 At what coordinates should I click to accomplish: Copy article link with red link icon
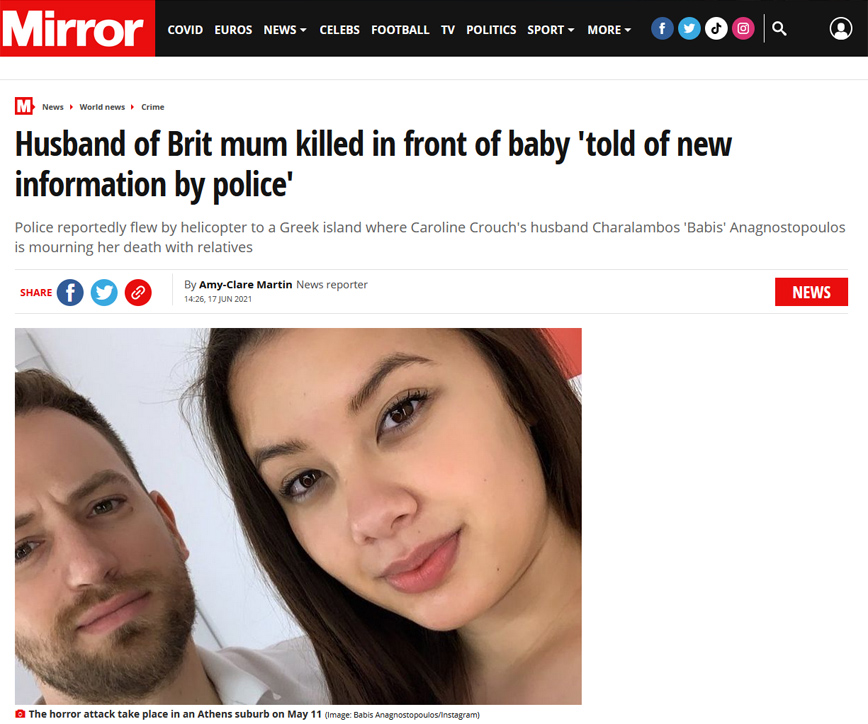138,292
